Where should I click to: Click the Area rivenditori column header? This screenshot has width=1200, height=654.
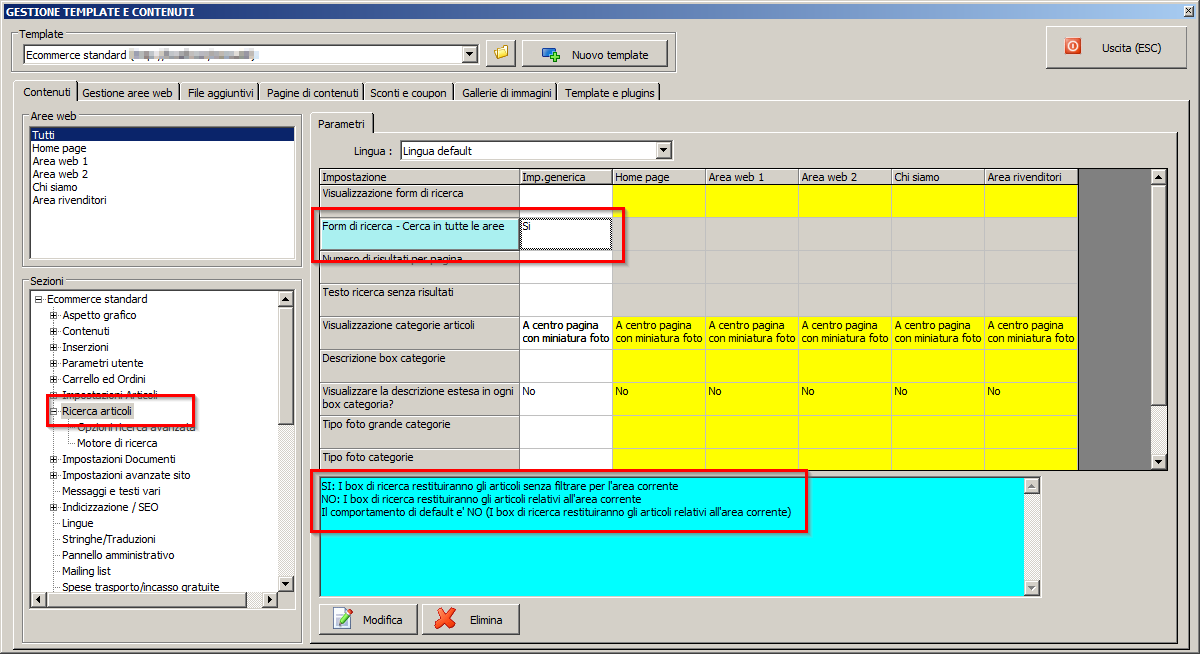coord(1031,177)
